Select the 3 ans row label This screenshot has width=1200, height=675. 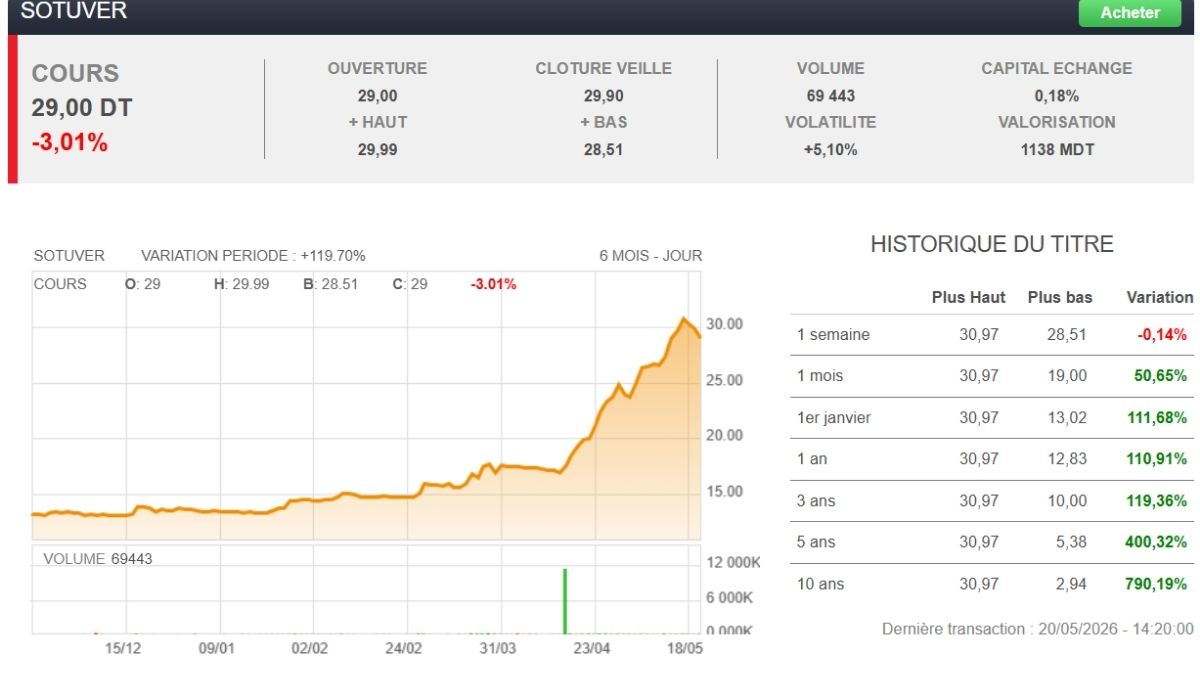[x=816, y=501]
